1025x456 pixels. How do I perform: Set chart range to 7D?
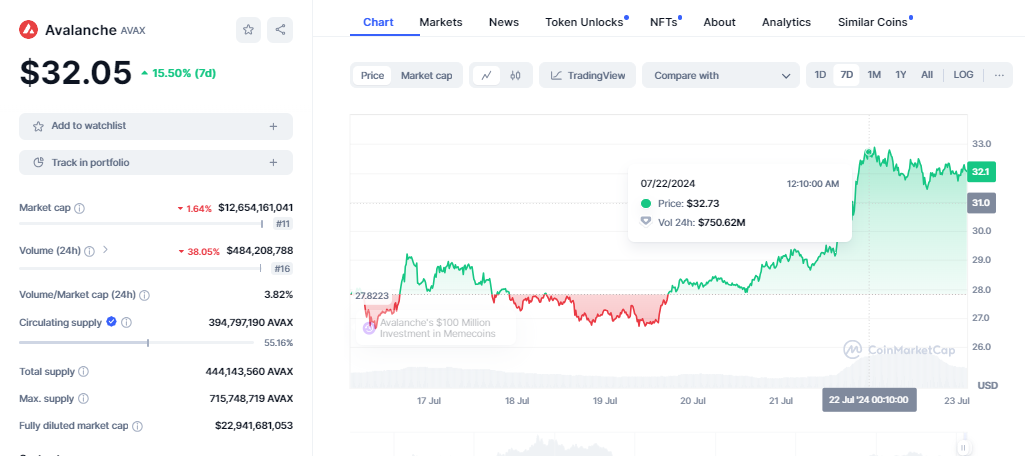click(x=847, y=75)
